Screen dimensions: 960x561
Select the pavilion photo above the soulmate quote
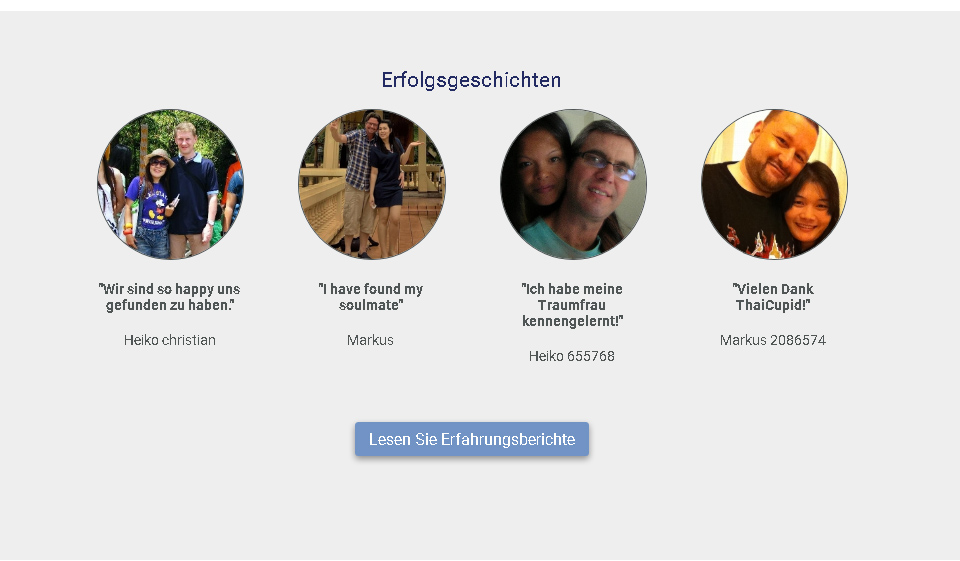372,184
